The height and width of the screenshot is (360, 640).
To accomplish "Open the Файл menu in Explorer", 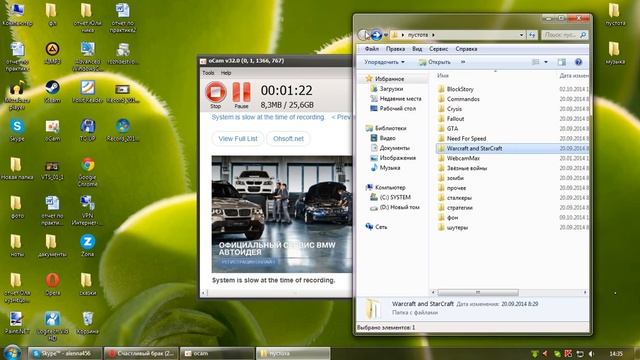I will pyautogui.click(x=371, y=49).
